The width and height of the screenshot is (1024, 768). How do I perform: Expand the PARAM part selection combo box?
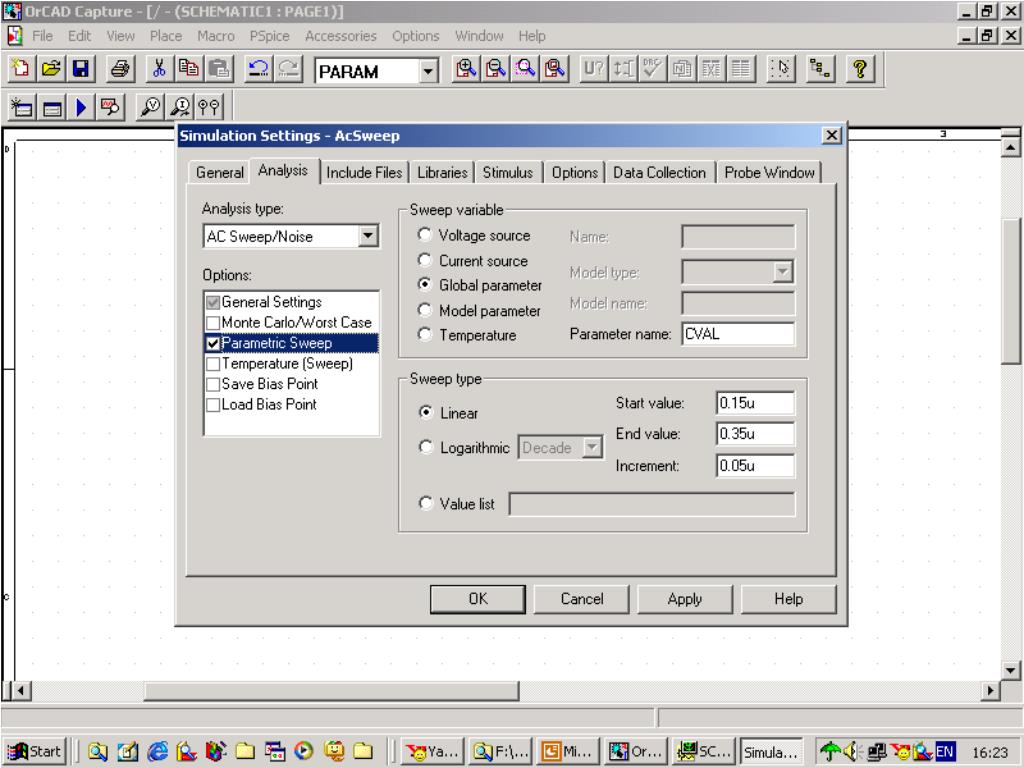[x=429, y=72]
